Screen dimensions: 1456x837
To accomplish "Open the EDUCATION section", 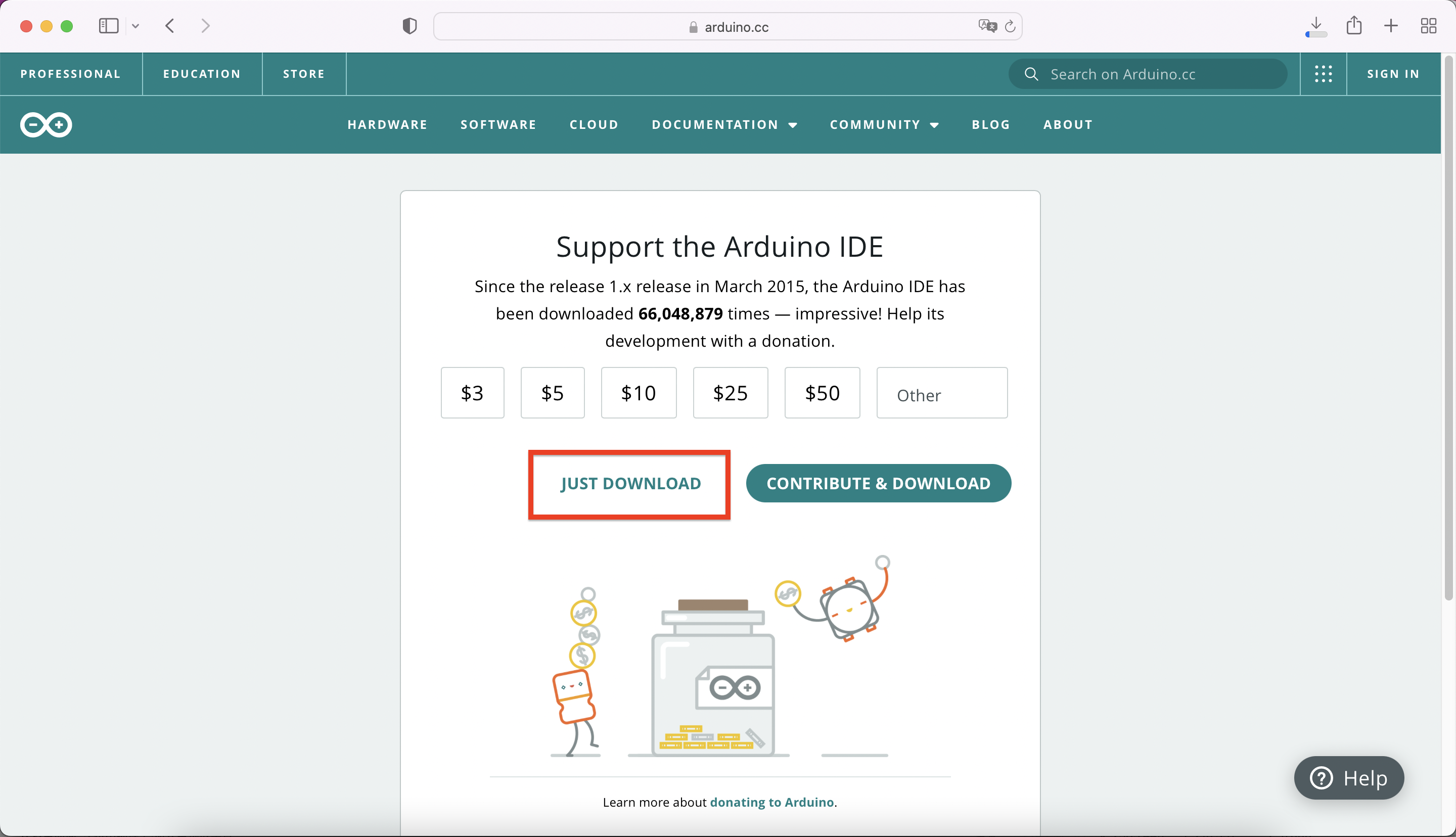I will click(x=202, y=74).
